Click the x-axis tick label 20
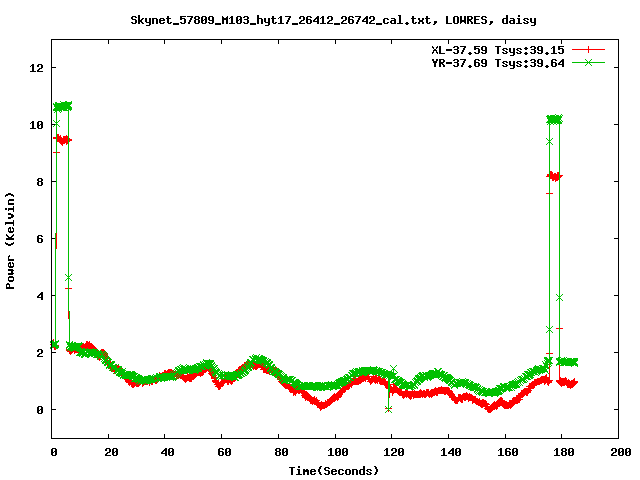This screenshot has width=640, height=480. (111, 452)
